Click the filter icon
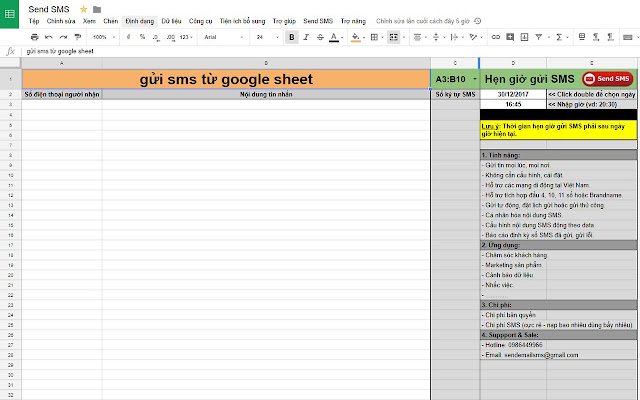The width and height of the screenshot is (640, 400). coord(539,37)
